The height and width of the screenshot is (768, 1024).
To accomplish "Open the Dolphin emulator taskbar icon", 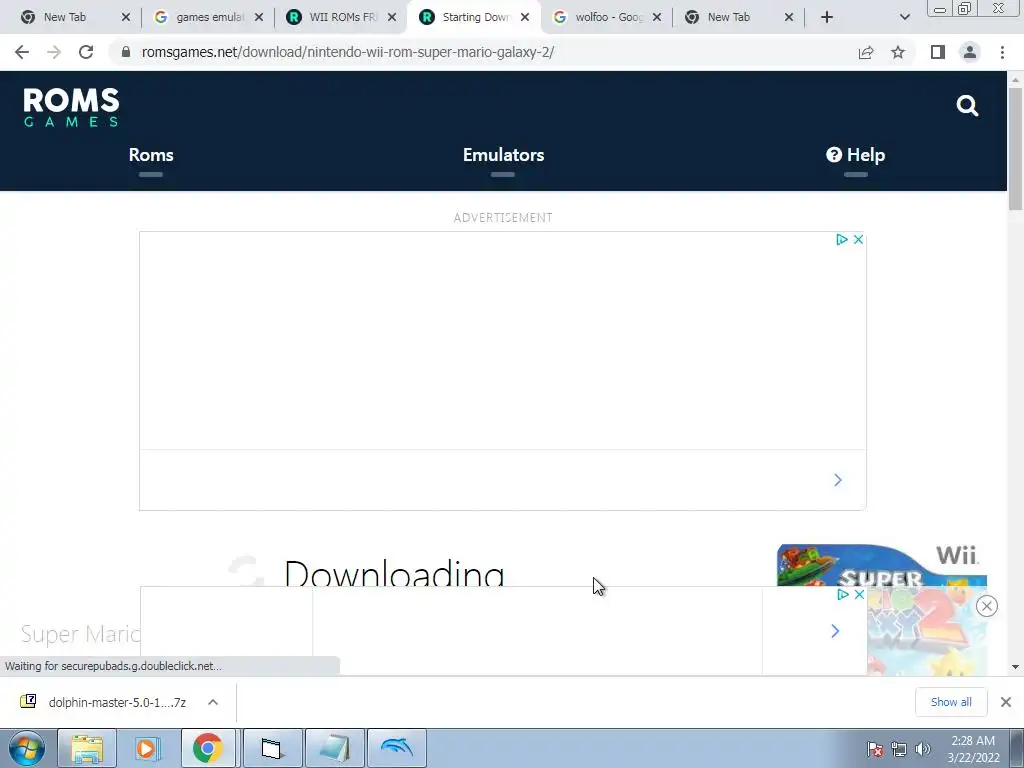I will (x=397, y=748).
